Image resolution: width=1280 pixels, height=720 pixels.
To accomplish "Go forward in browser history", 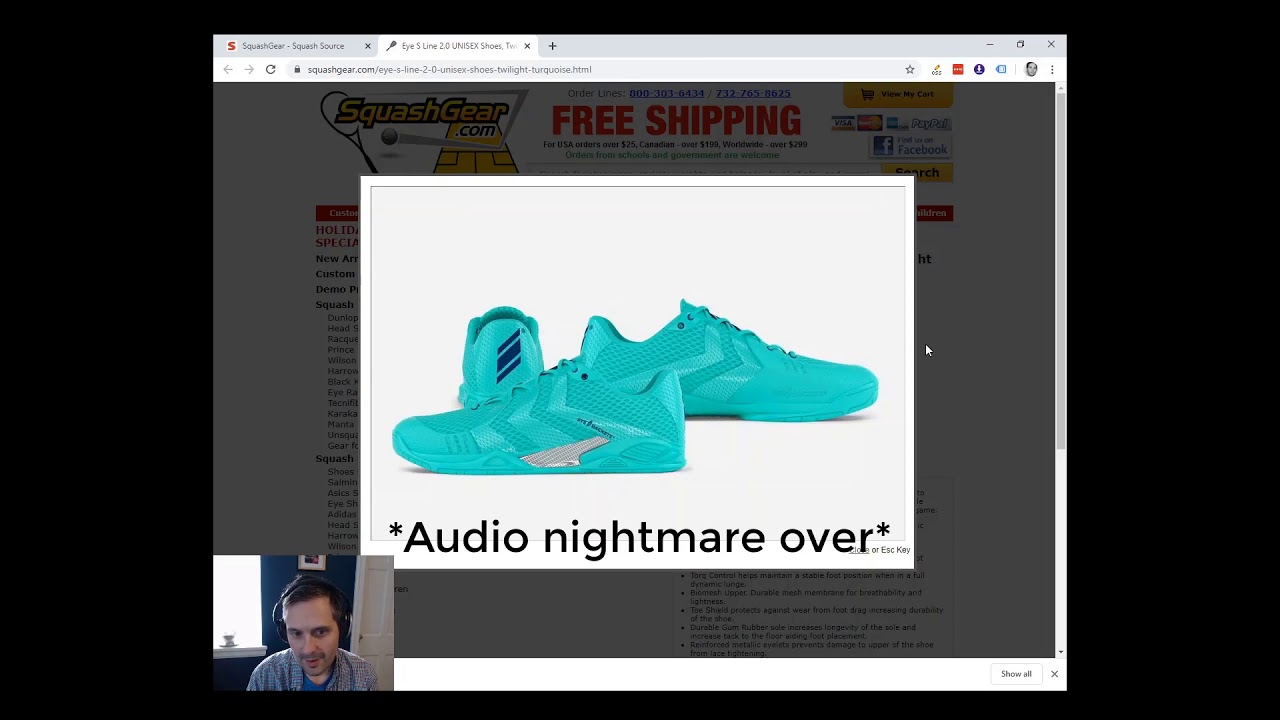I will (x=249, y=69).
